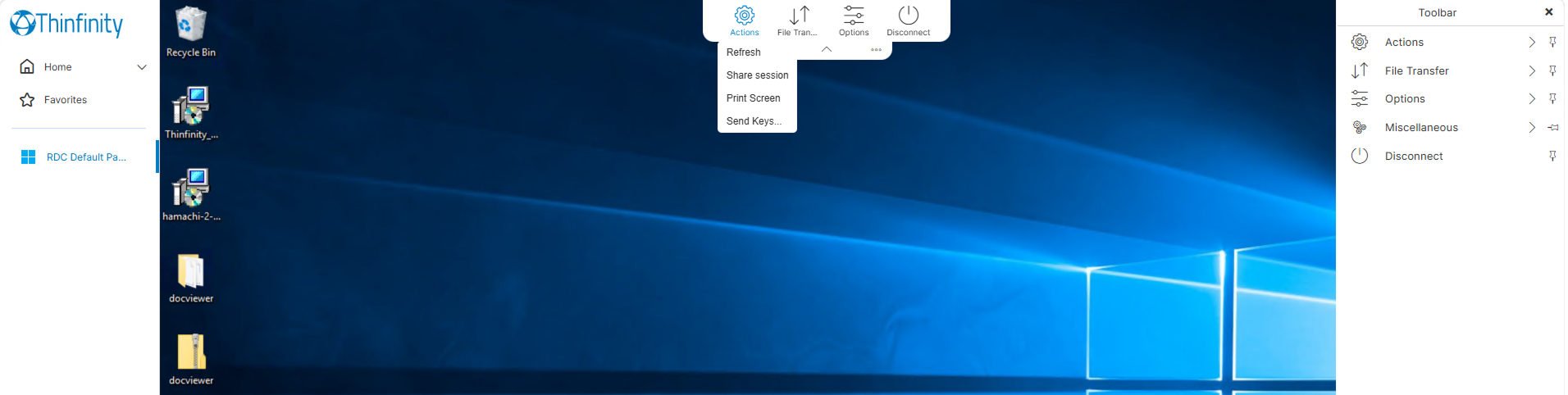Toggle the pin for Disconnect row
The image size is (1568, 395).
pyautogui.click(x=1552, y=156)
